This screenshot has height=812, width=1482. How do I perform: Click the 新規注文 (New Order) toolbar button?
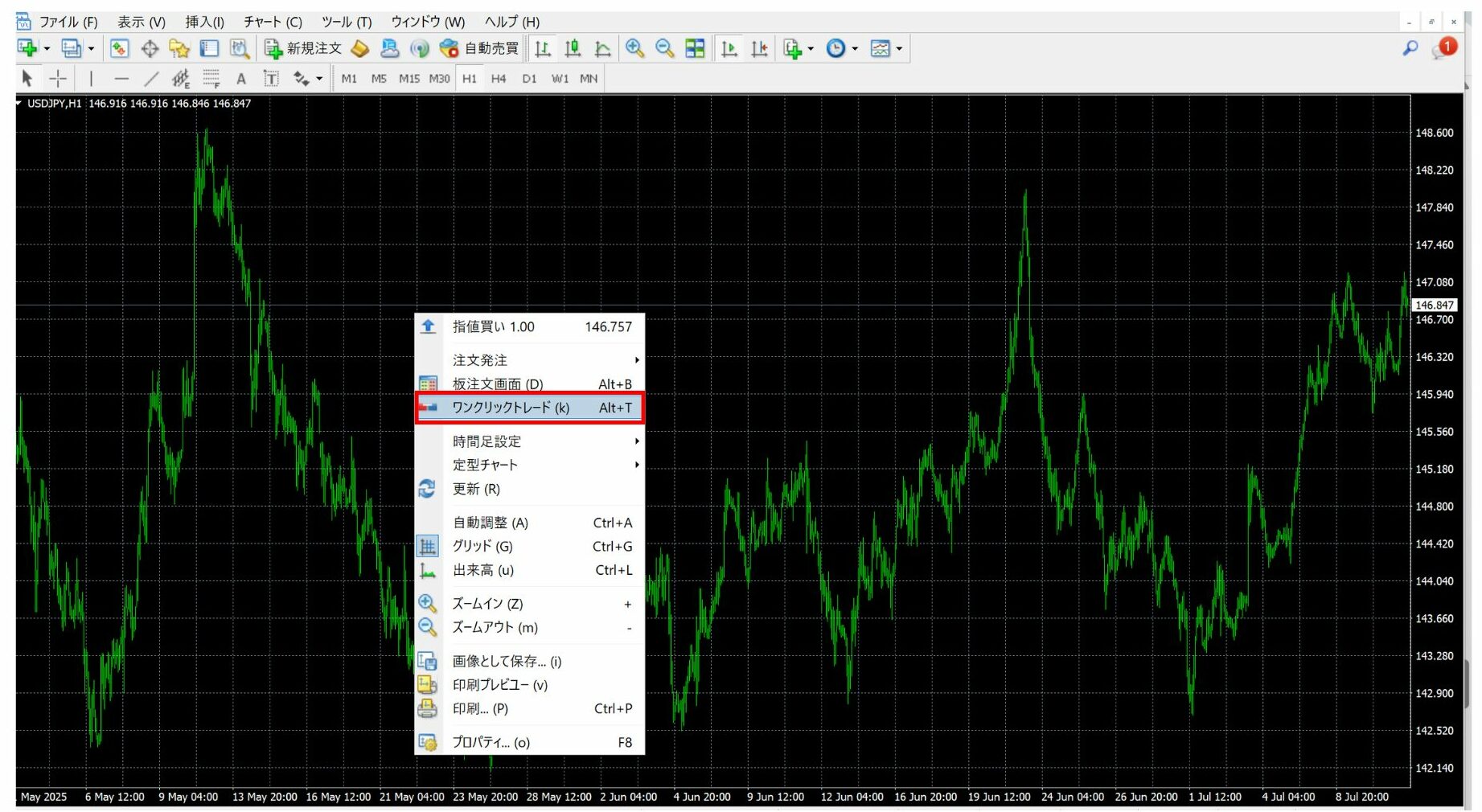pos(303,49)
